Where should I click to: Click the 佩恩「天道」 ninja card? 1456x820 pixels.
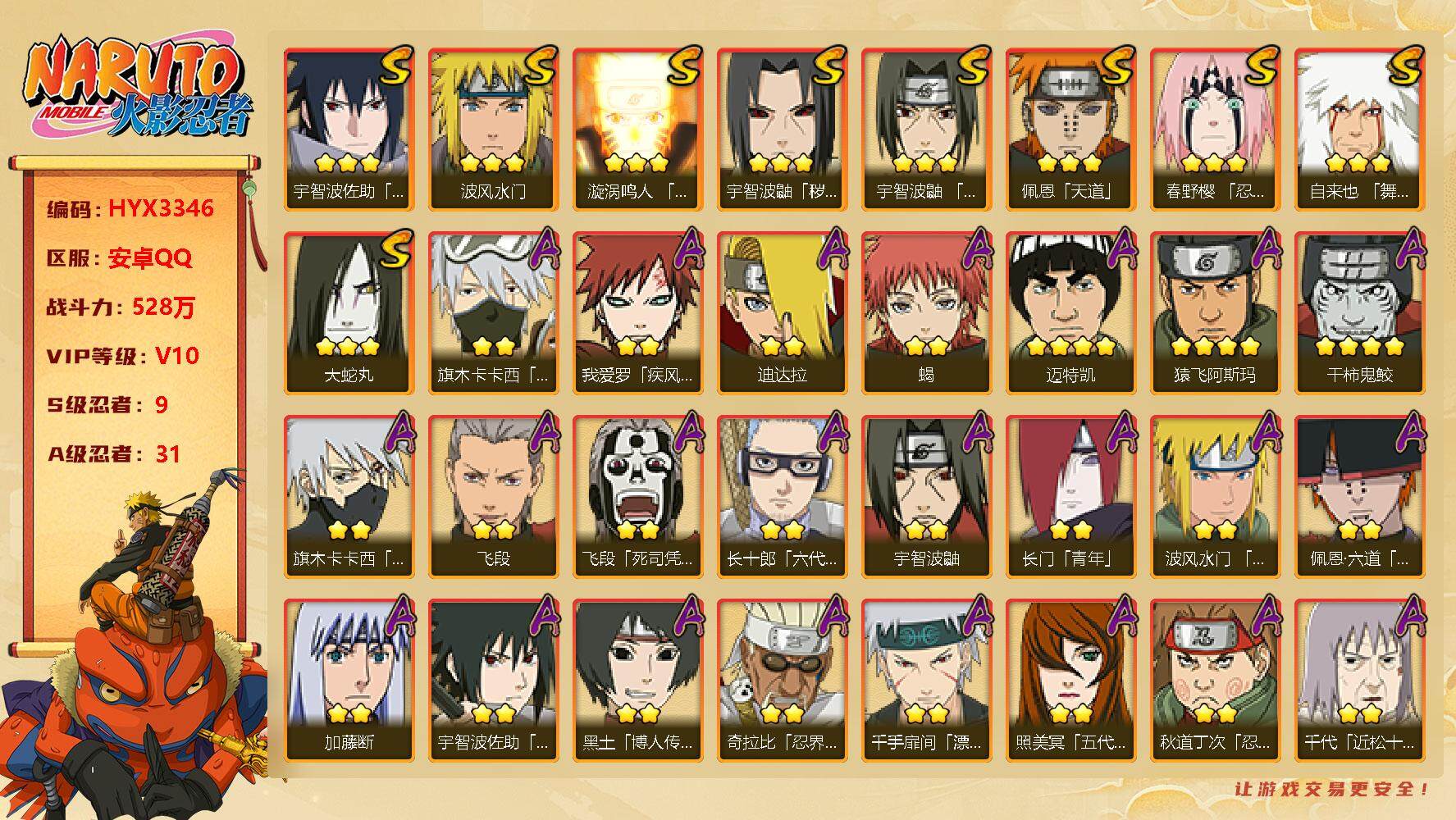[1070, 129]
